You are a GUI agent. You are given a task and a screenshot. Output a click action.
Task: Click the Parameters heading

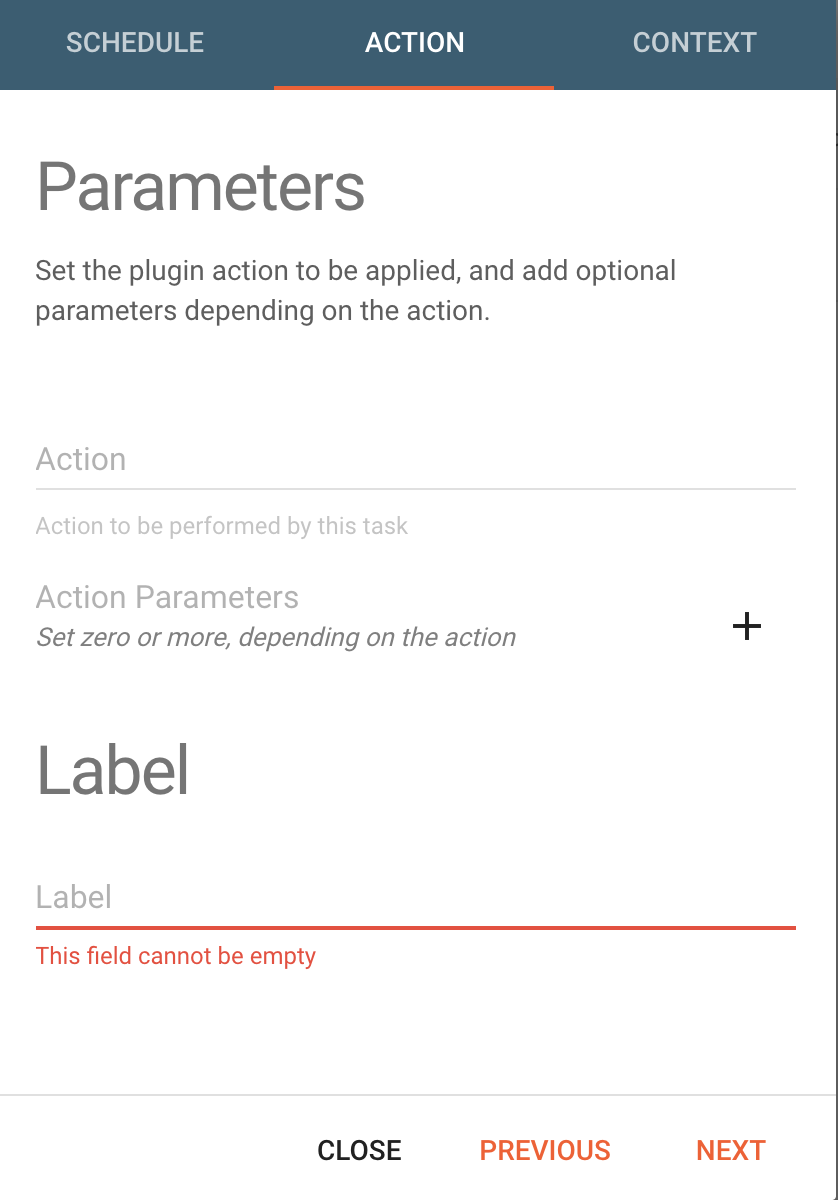click(201, 187)
